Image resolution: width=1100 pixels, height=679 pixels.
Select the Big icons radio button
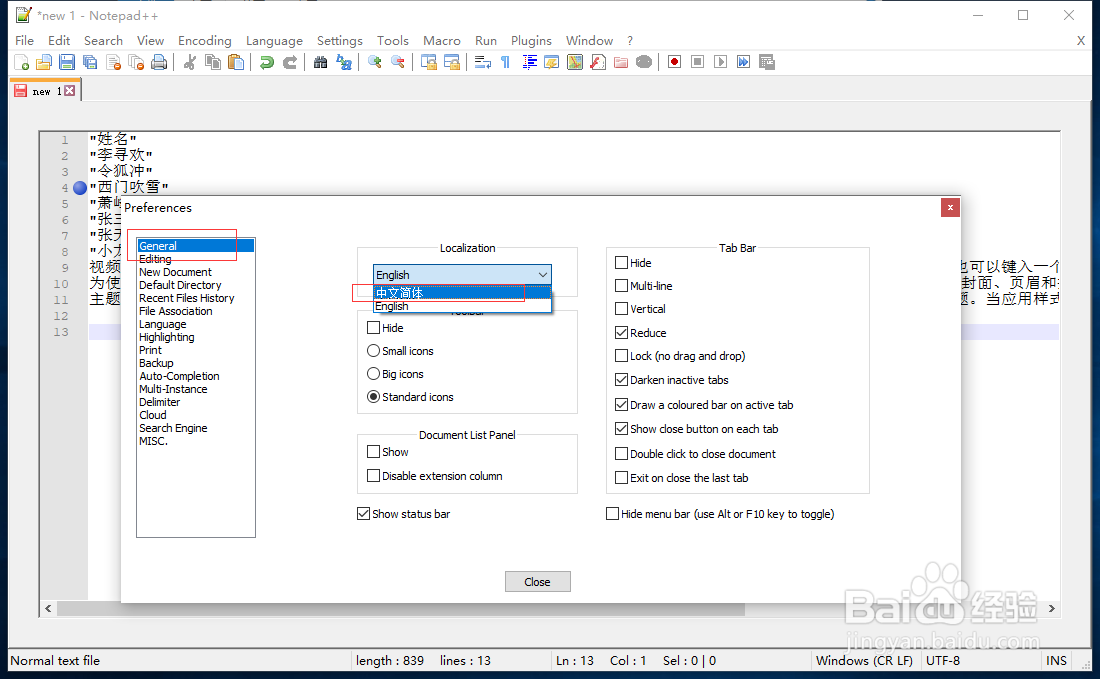click(x=373, y=374)
